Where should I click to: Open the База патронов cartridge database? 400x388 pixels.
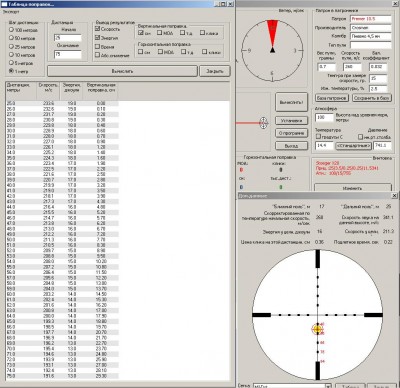(332, 98)
